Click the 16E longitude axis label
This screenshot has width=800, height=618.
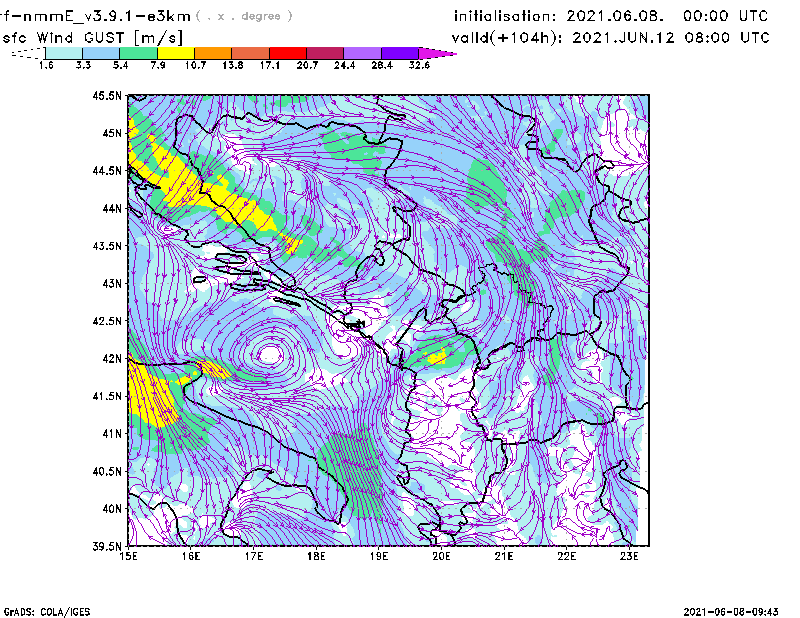(191, 556)
